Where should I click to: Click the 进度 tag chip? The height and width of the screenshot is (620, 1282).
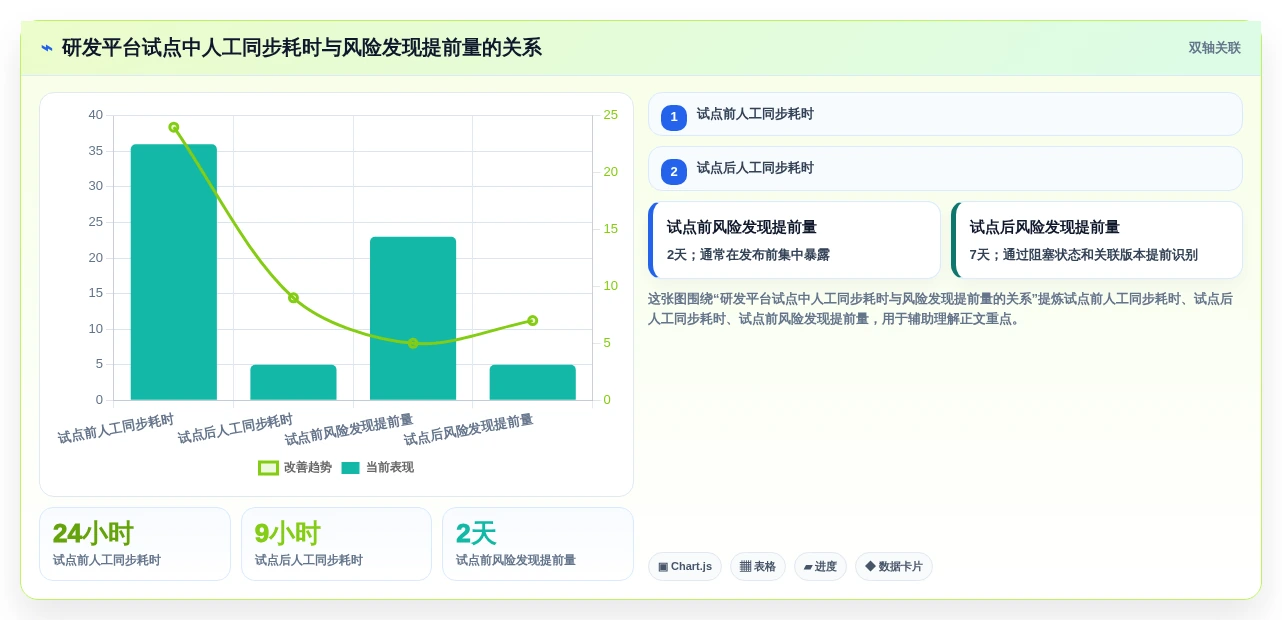coord(820,567)
